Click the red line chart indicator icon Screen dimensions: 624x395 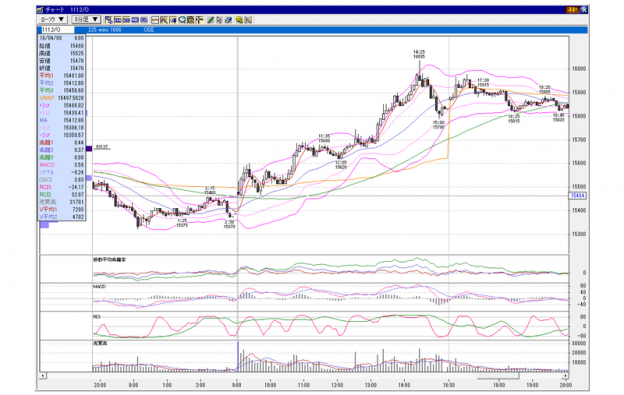[155, 19]
